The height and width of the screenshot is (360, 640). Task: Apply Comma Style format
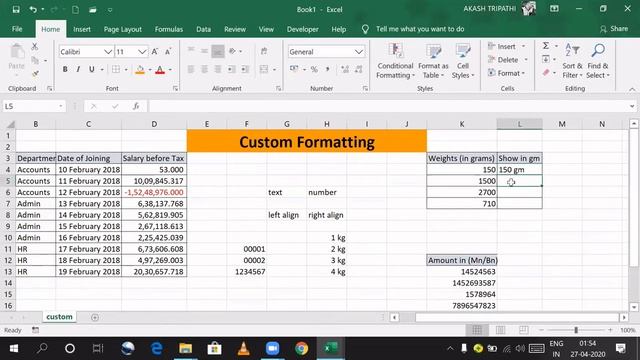[x=327, y=69]
